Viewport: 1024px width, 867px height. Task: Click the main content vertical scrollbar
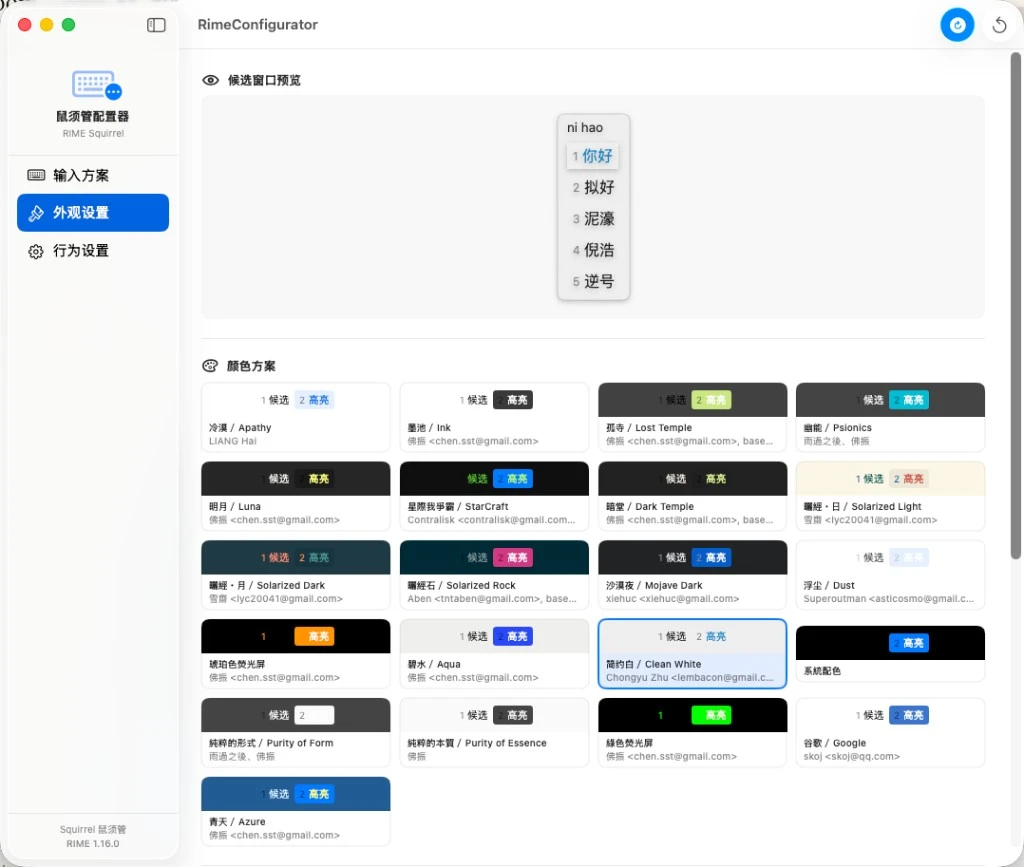coord(1016,306)
